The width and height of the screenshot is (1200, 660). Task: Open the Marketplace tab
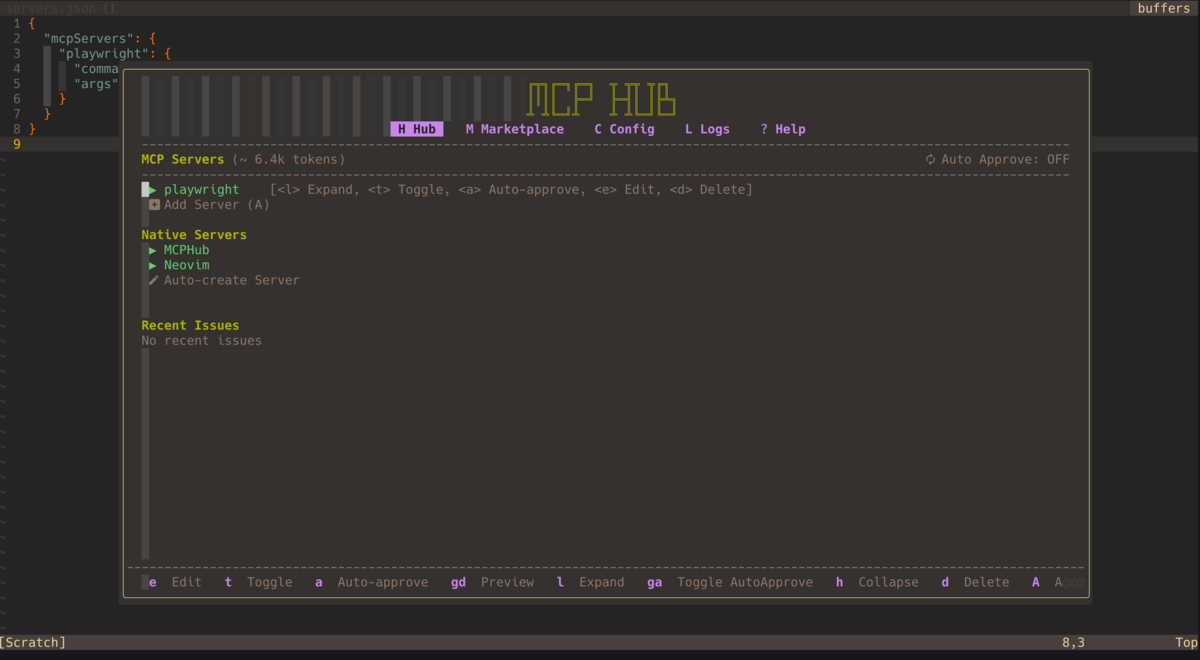515,129
